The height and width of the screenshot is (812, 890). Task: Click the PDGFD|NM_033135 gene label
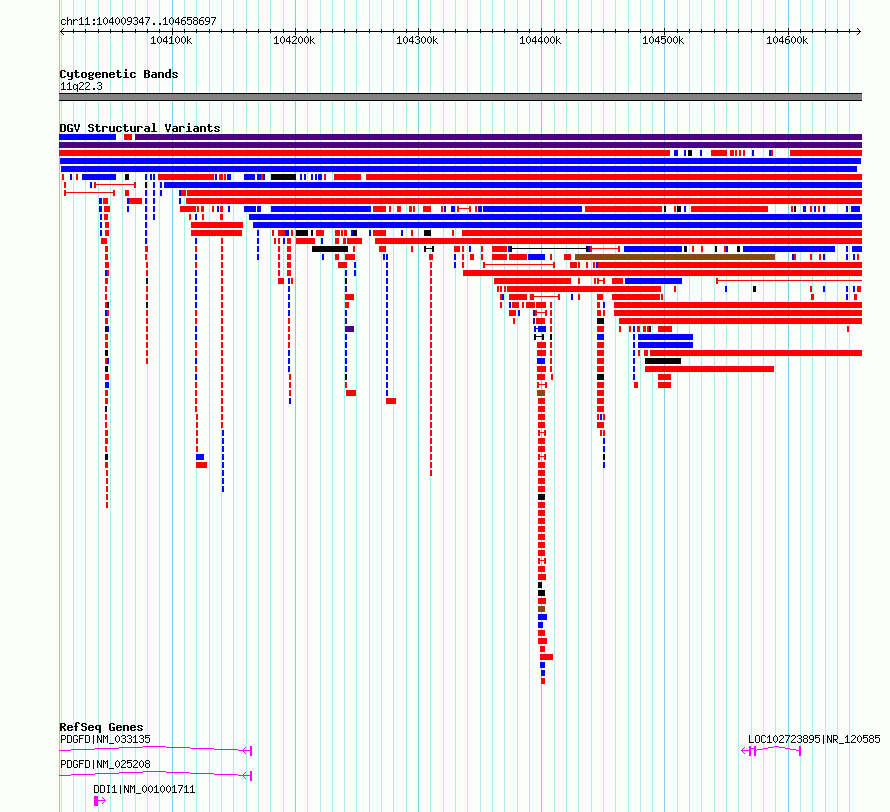click(x=105, y=739)
